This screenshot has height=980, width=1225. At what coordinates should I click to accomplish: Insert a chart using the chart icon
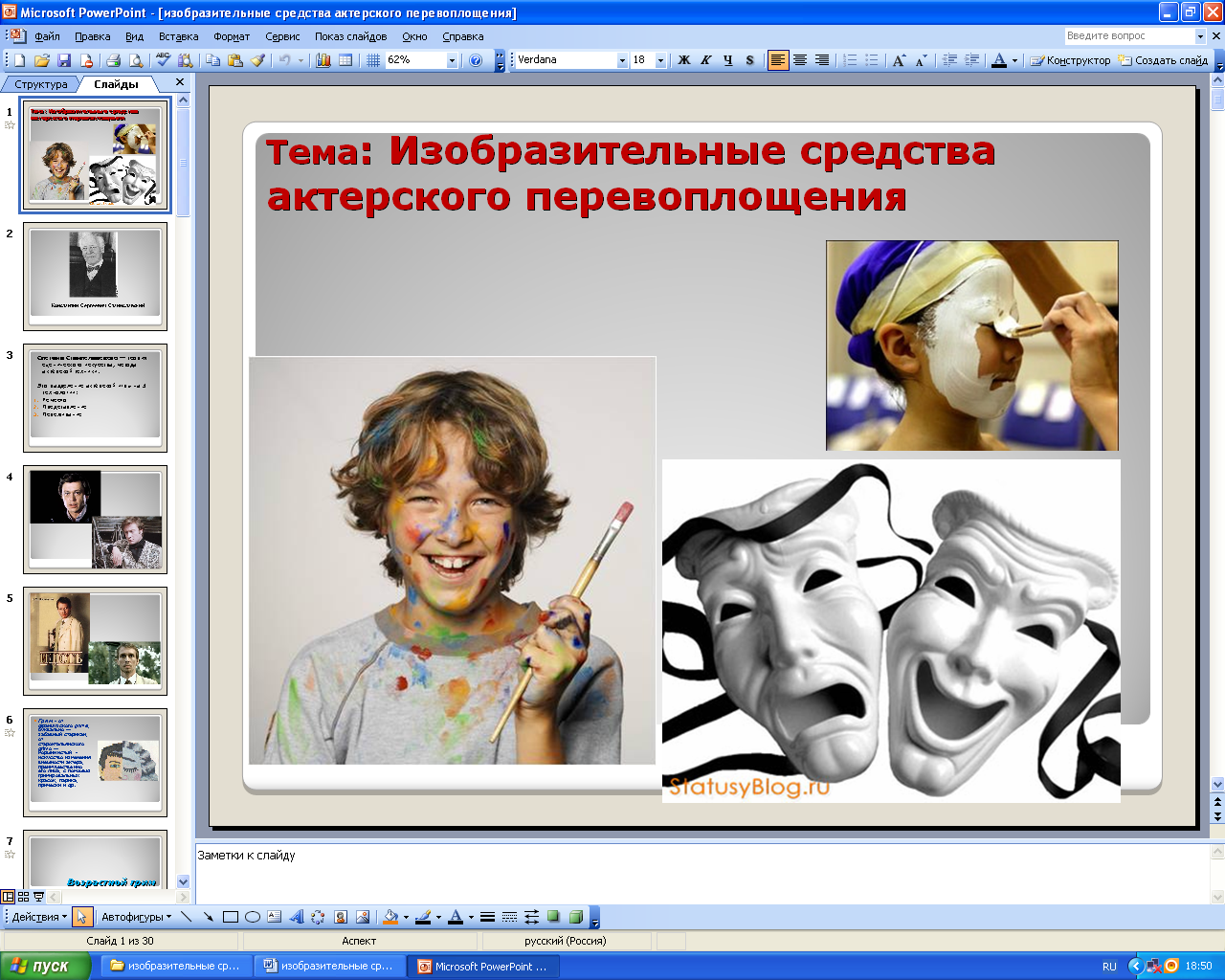coord(323,60)
